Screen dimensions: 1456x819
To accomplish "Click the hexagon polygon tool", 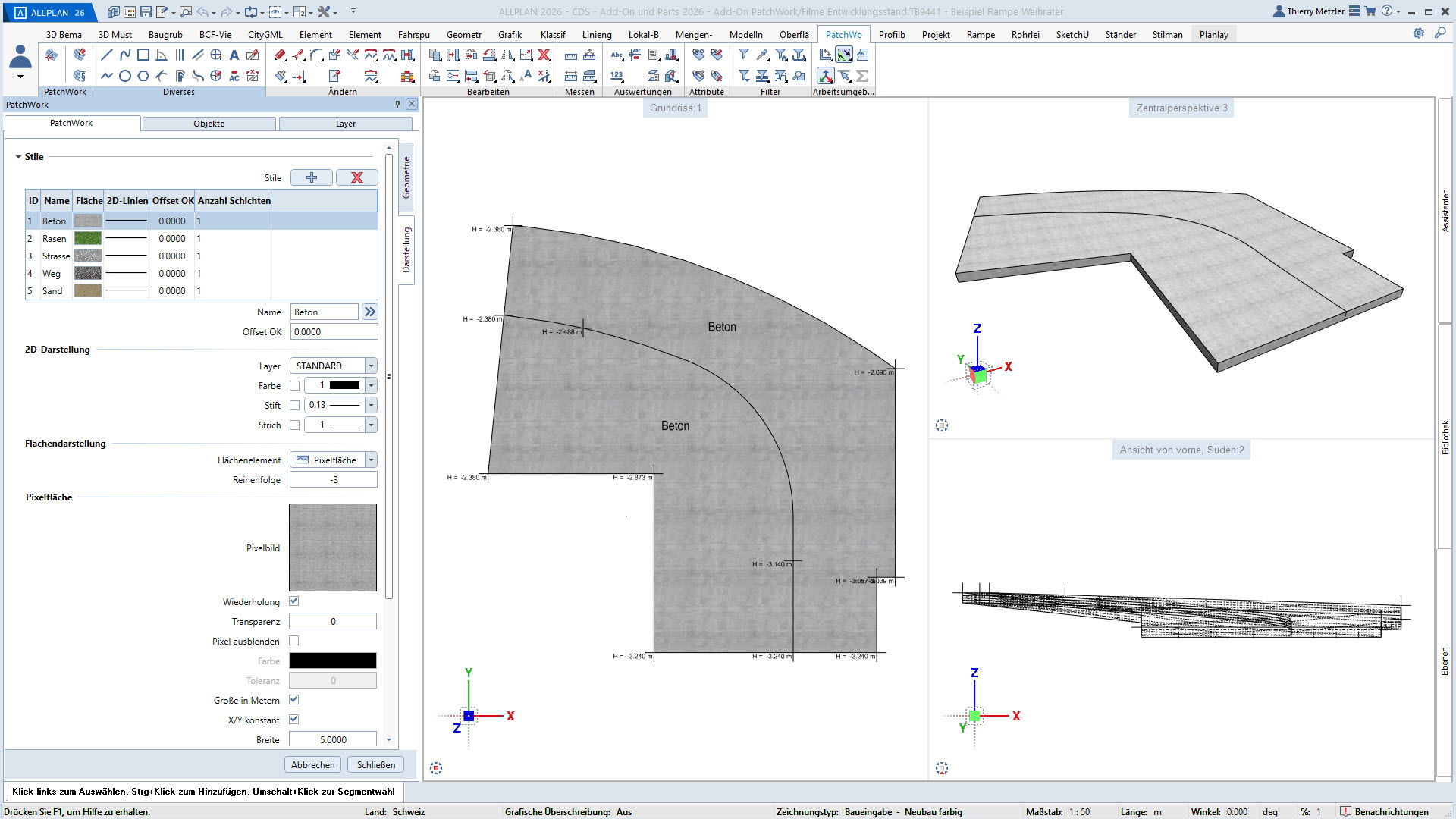I will (x=143, y=76).
